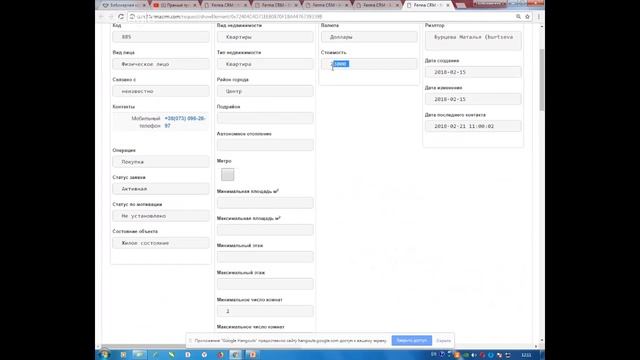Click the page vertical scrollbar thumb
Screen dimensions: 640x360
[542, 80]
